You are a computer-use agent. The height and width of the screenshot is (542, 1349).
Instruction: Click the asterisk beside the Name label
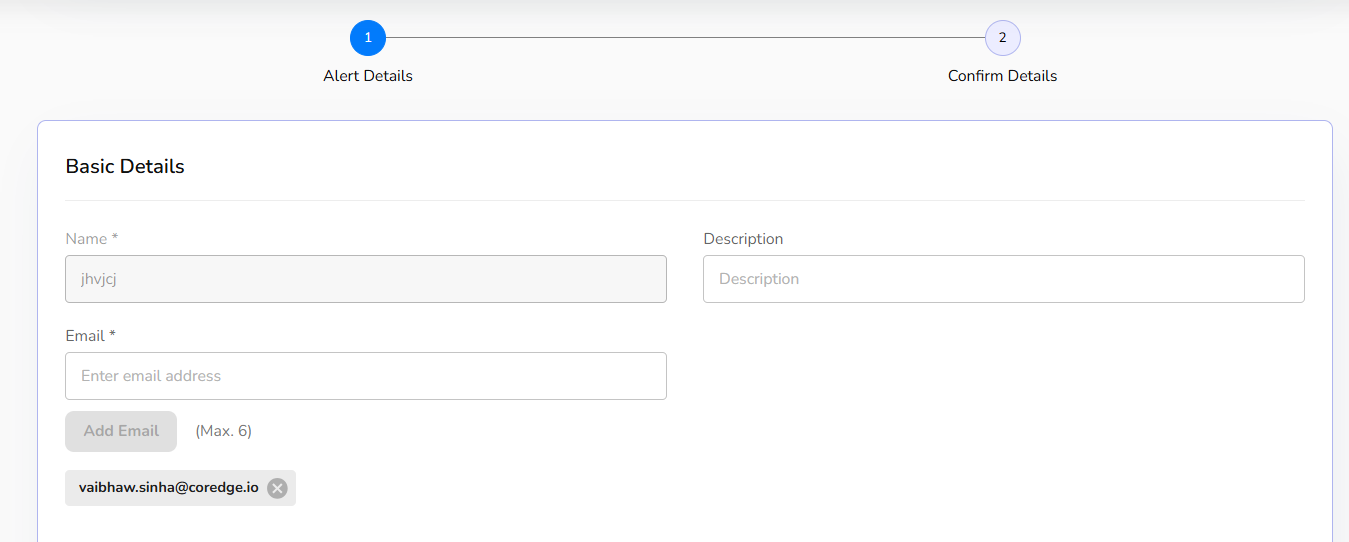[x=115, y=238]
